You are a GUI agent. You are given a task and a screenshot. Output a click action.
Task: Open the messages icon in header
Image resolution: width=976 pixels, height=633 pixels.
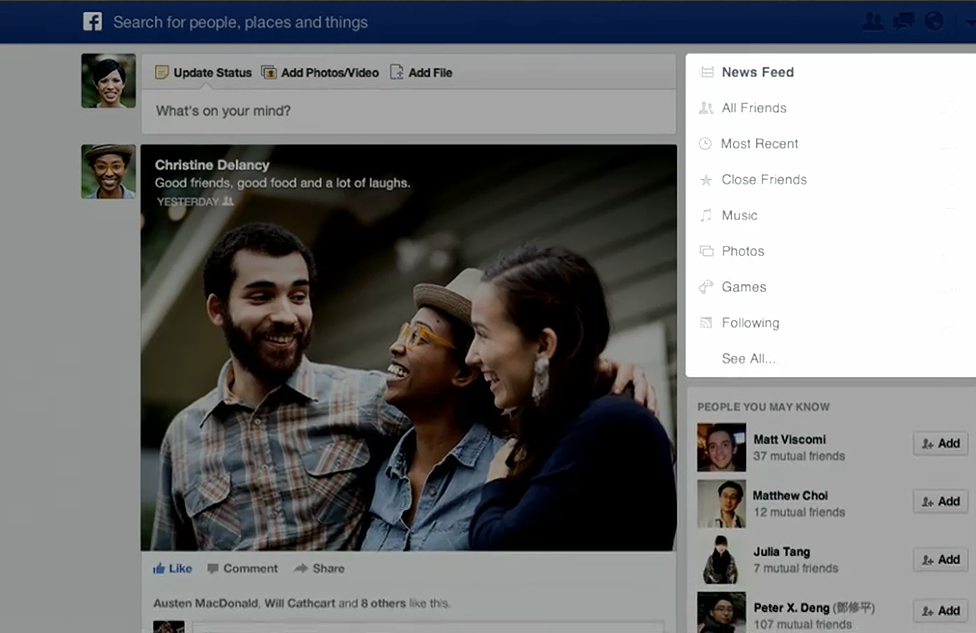(x=903, y=22)
